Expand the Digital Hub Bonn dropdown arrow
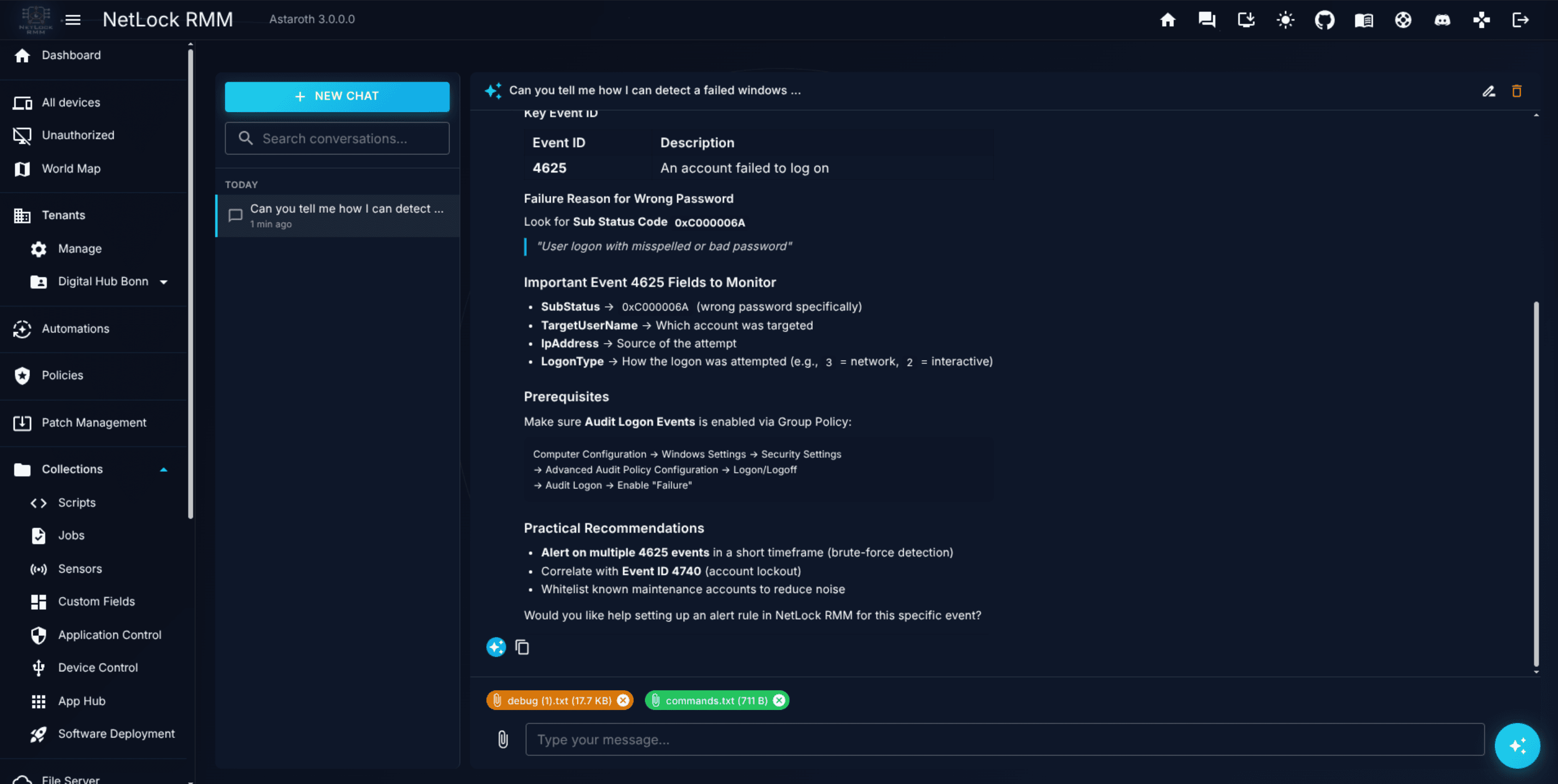This screenshot has height=784, width=1558. tap(163, 281)
